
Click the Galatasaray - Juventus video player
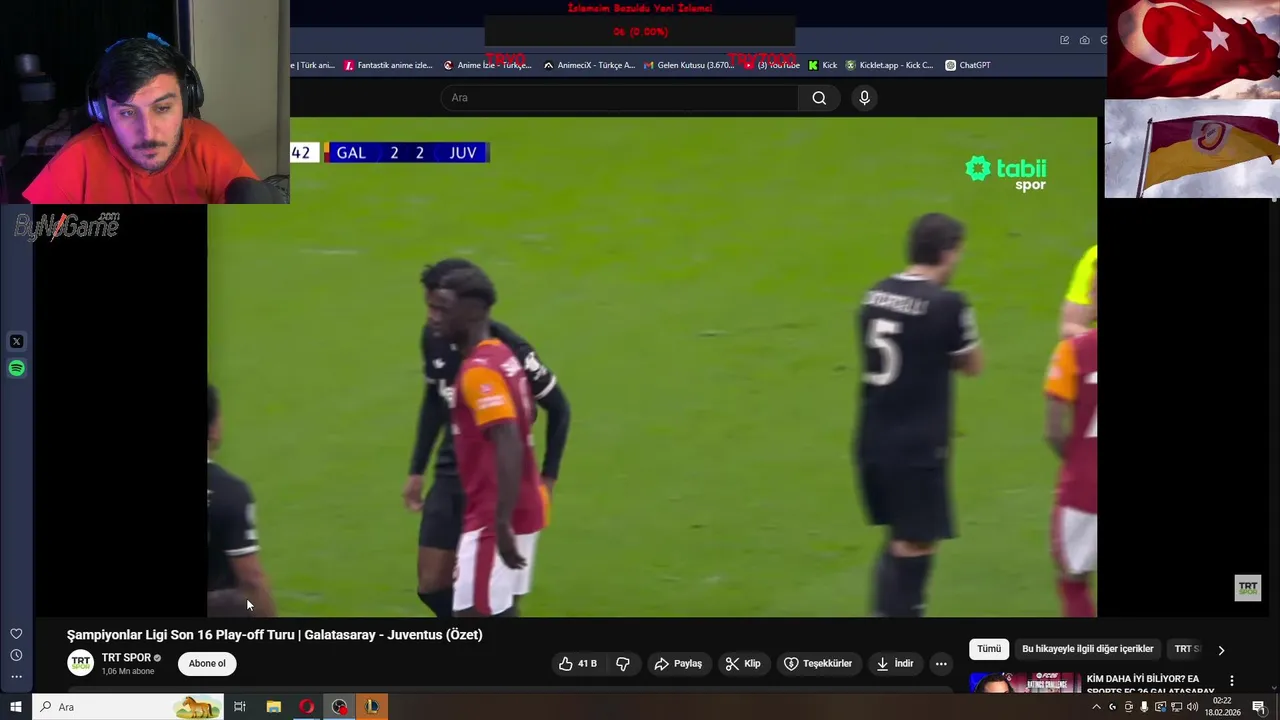point(652,367)
